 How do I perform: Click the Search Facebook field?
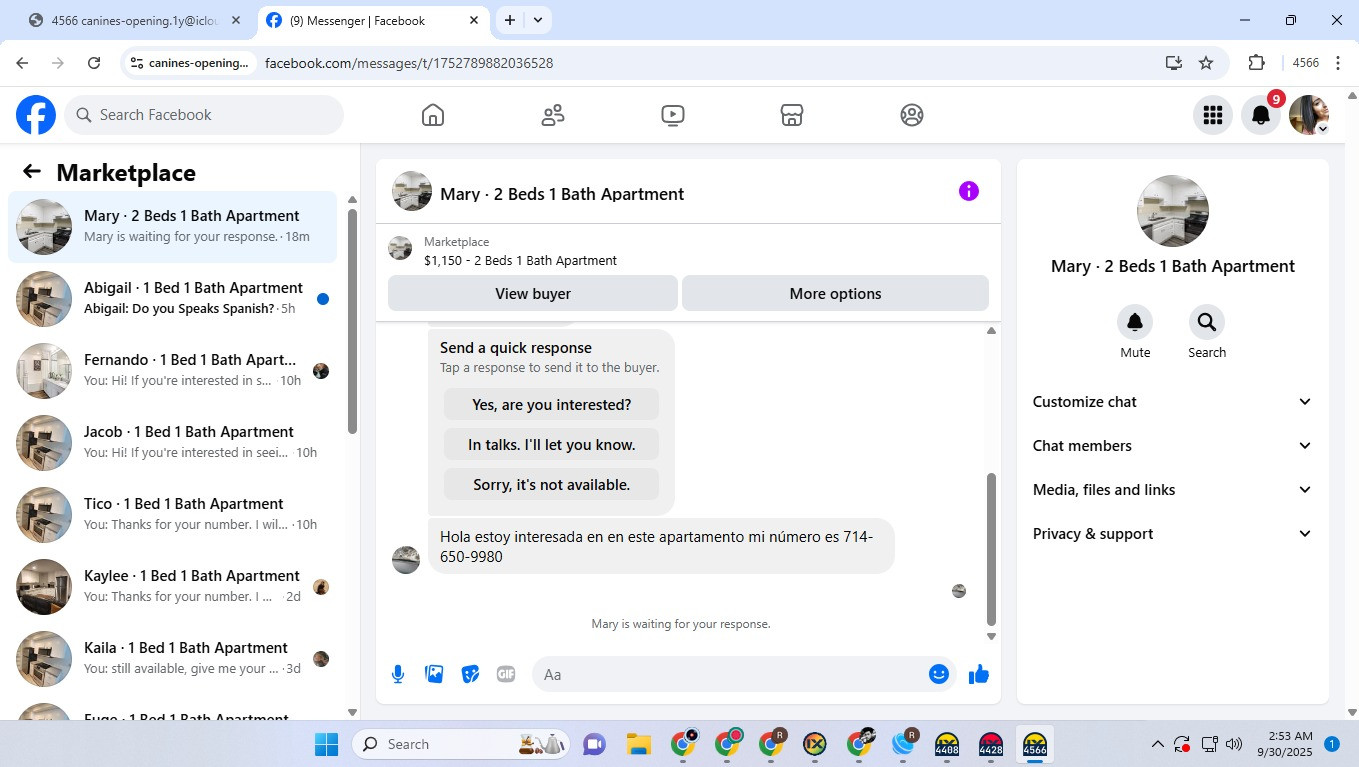(x=204, y=115)
